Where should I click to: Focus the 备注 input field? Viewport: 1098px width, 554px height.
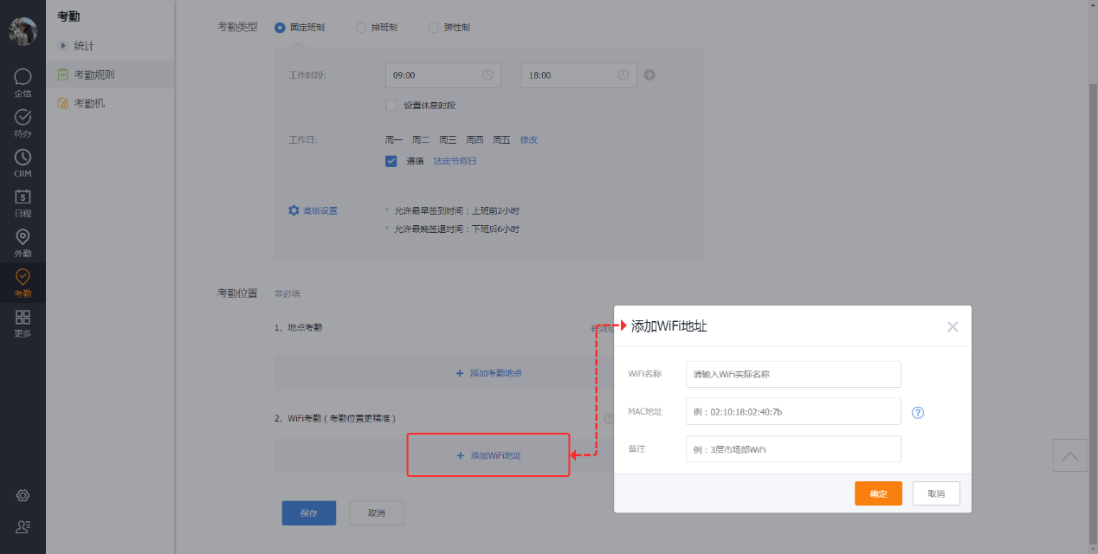point(793,449)
